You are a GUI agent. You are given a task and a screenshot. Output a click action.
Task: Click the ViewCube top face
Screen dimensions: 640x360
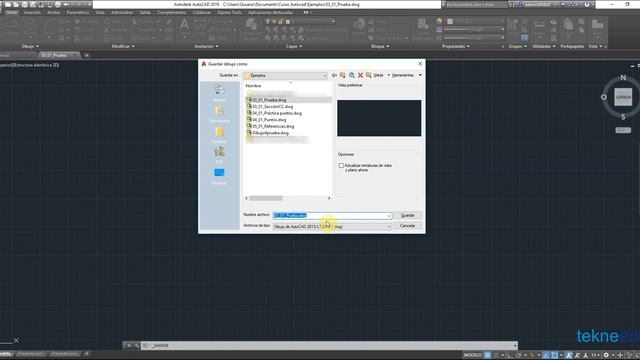pos(623,97)
